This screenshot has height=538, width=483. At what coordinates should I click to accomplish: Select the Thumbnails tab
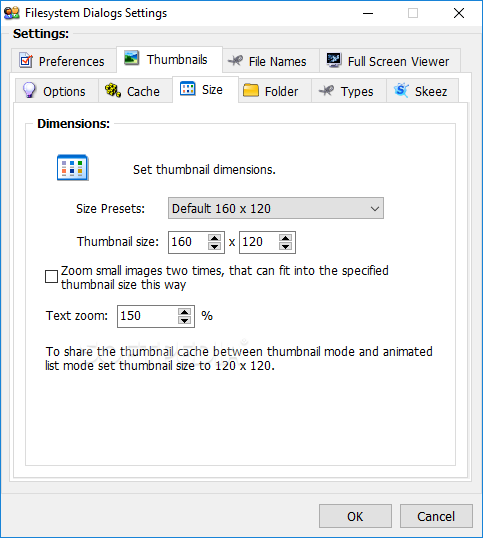[169, 60]
